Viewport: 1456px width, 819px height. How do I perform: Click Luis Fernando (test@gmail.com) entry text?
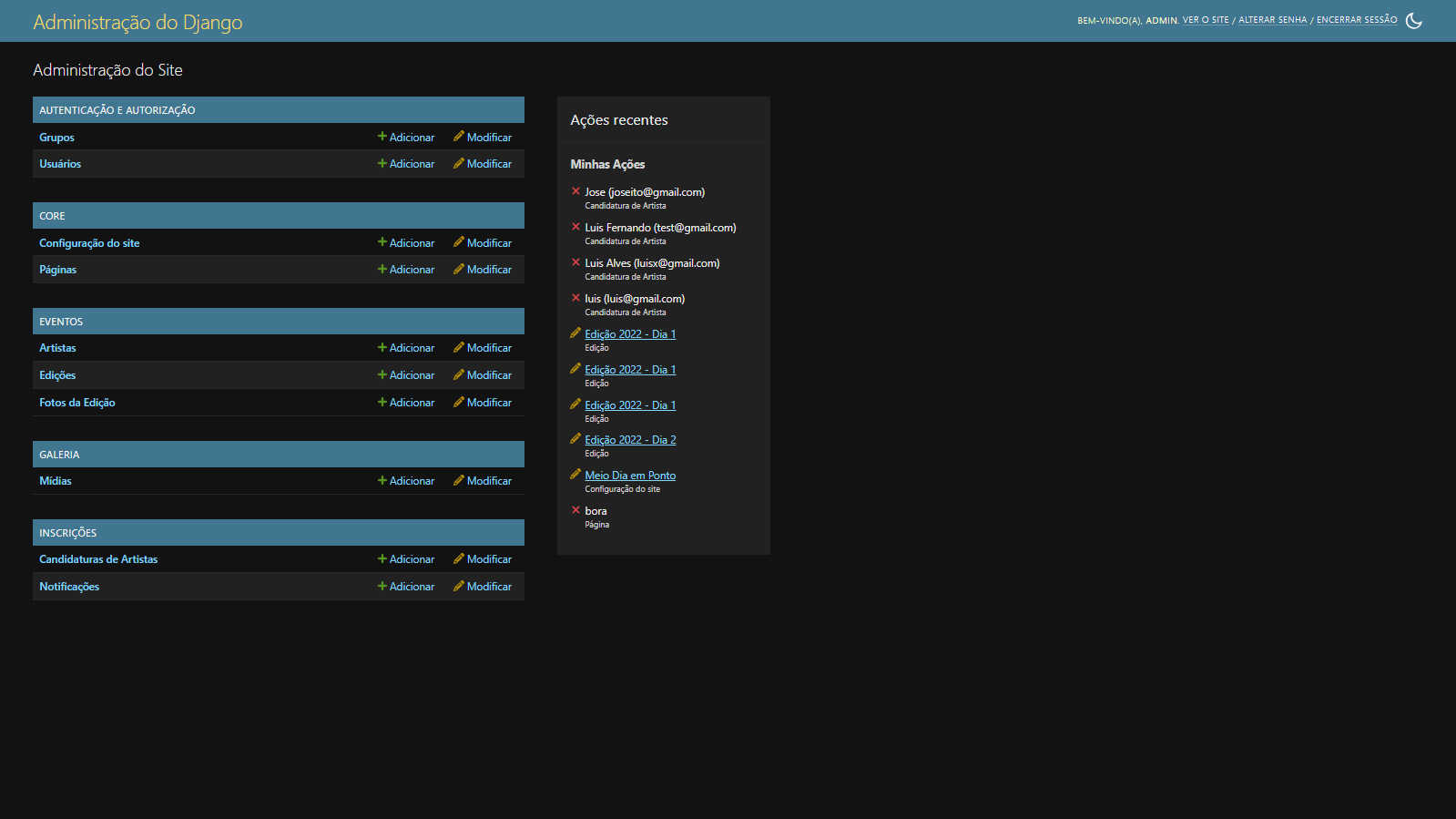(660, 228)
